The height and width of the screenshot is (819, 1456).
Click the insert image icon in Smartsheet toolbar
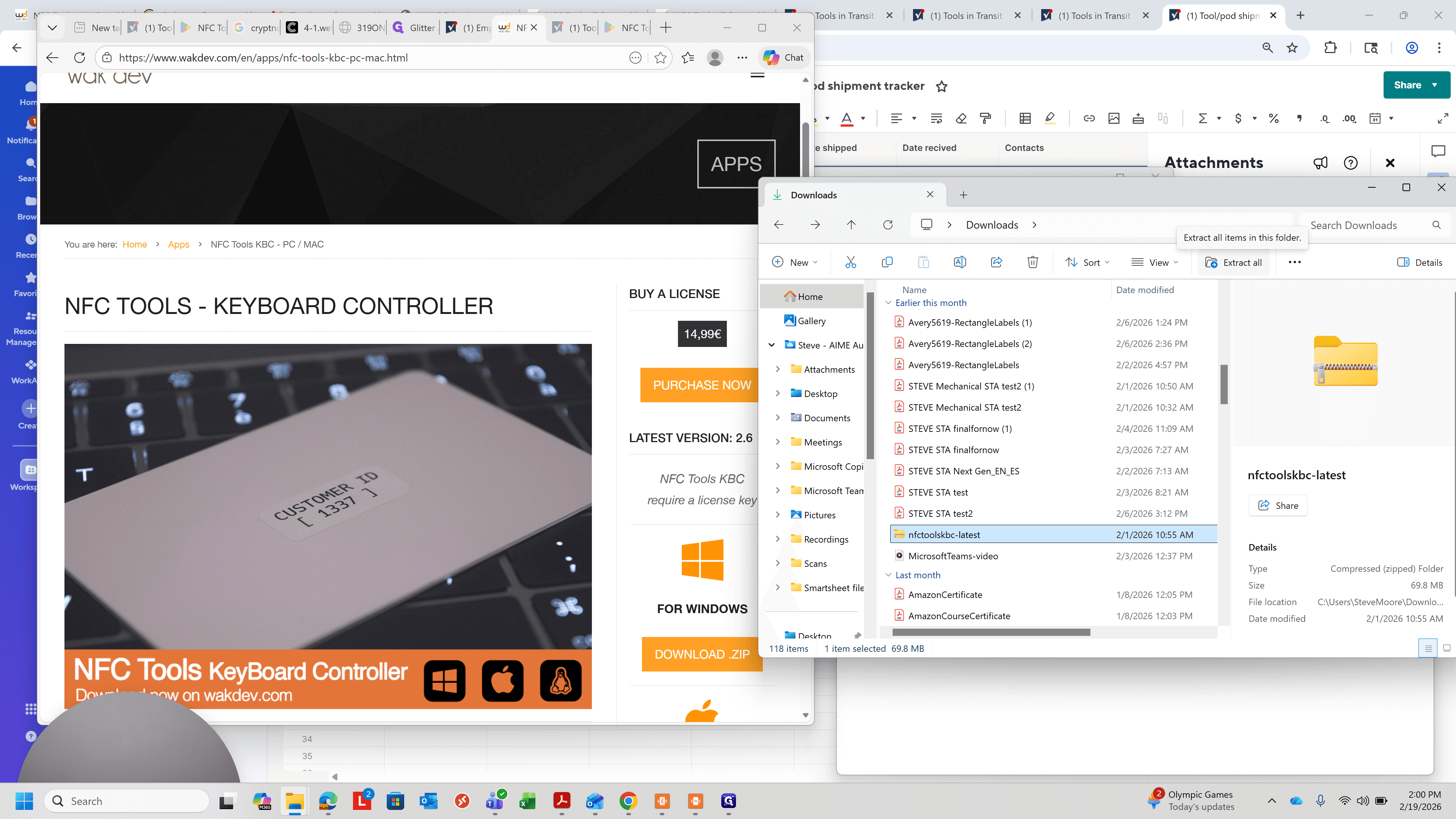(x=1114, y=118)
